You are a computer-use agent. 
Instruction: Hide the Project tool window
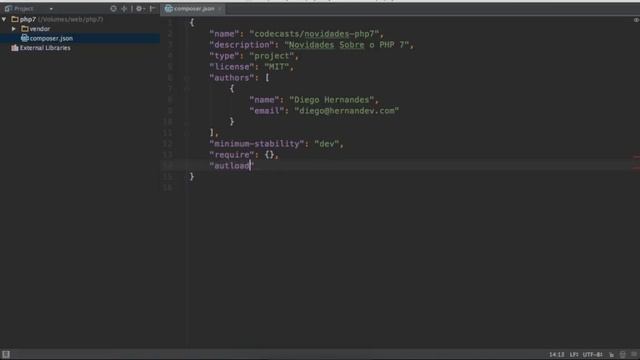(152, 9)
